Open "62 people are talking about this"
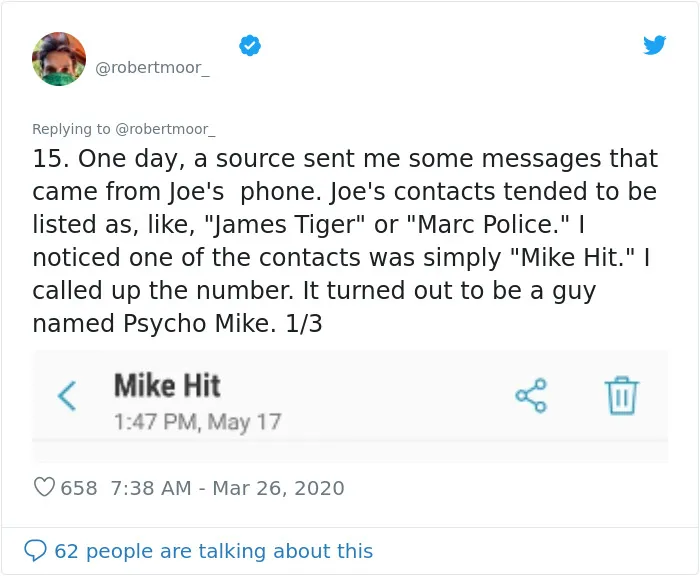This screenshot has height=576, width=700. (213, 551)
